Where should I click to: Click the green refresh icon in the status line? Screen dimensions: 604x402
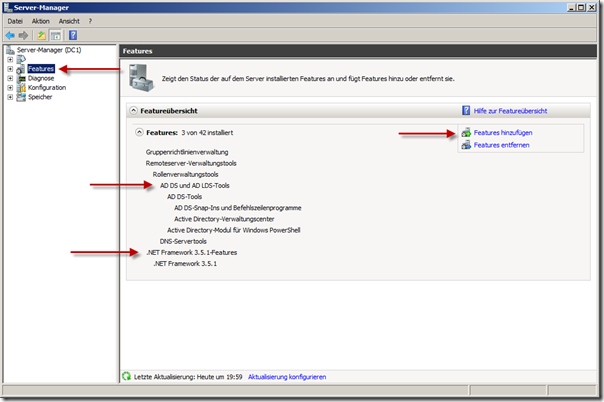127,377
